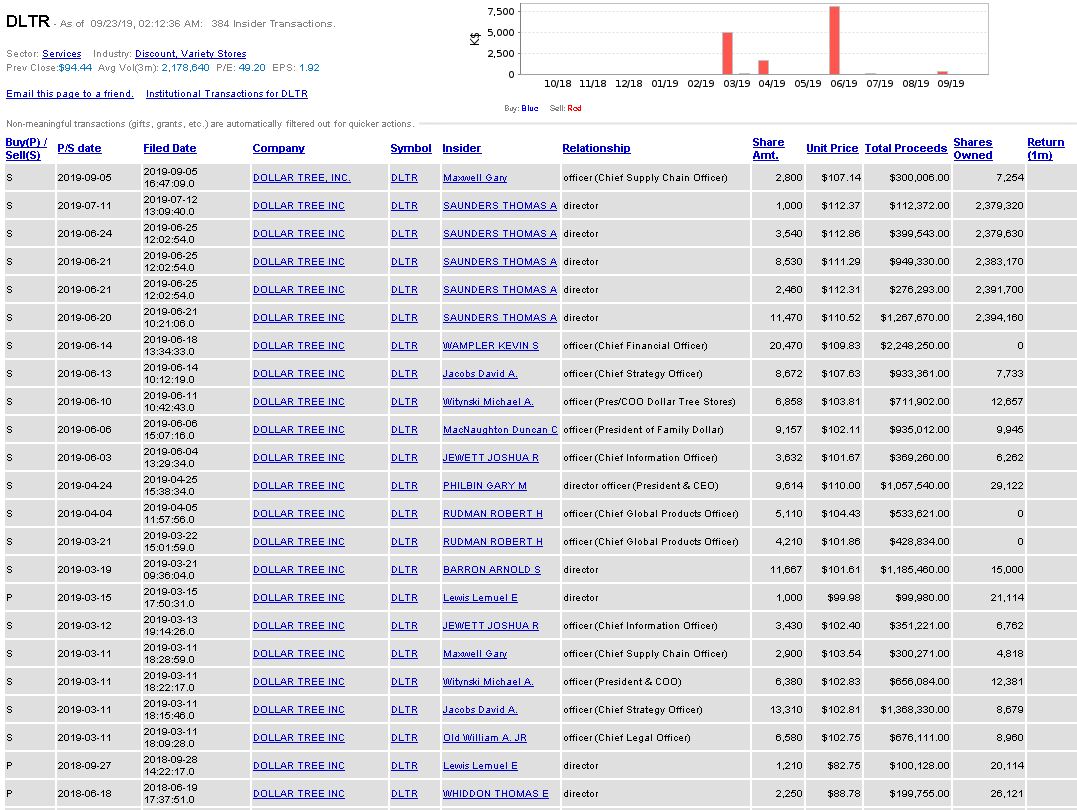Viewport: 1077px width, 810px height.
Task: Open SAUNDERS THOMAS A in 2019-06-20 row
Action: [x=499, y=318]
